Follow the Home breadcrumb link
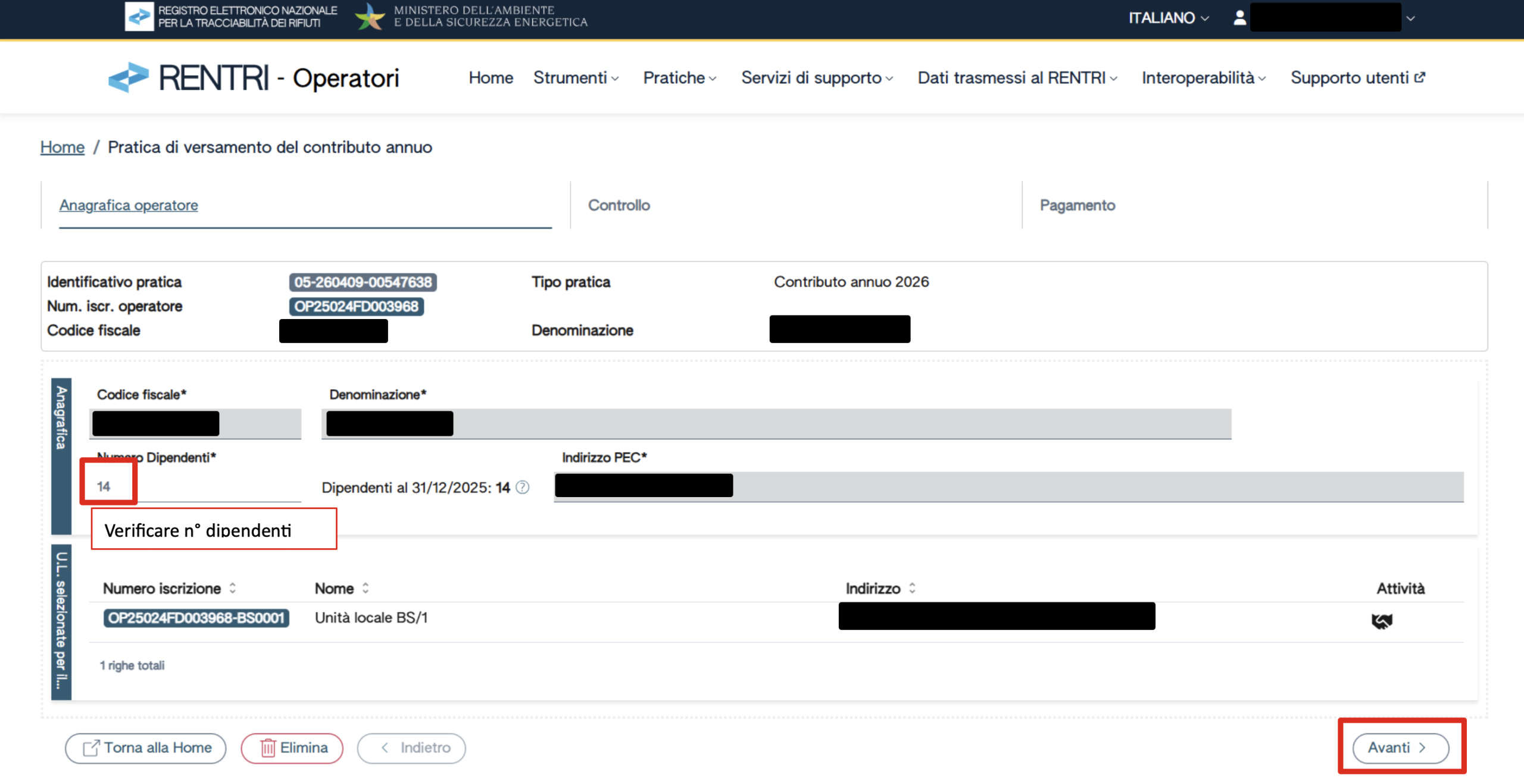The height and width of the screenshot is (784, 1524). [x=62, y=147]
